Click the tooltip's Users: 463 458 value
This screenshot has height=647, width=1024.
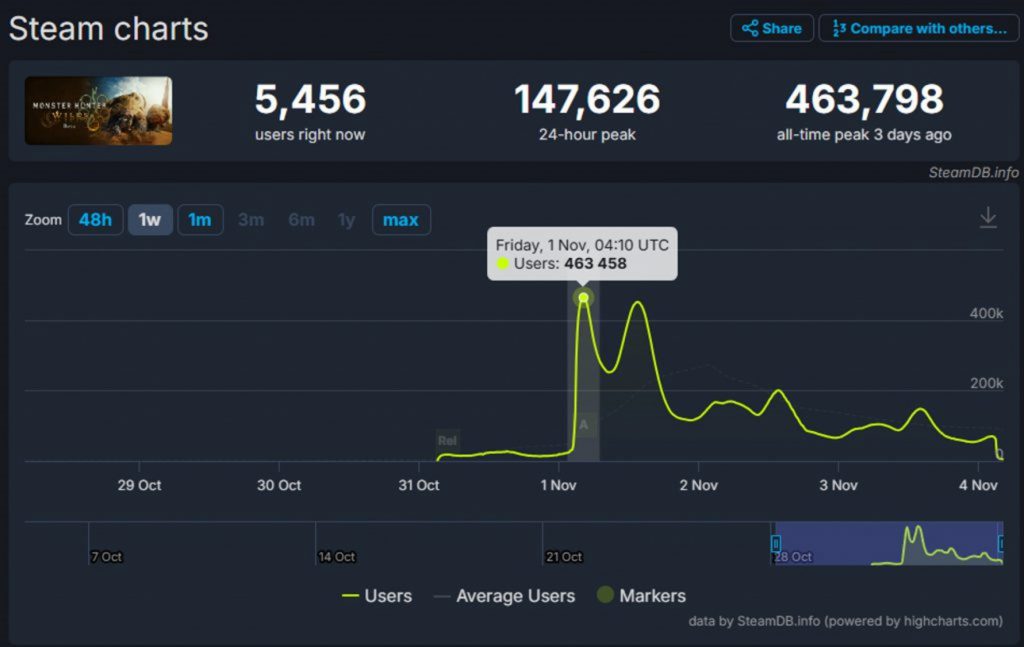(569, 264)
